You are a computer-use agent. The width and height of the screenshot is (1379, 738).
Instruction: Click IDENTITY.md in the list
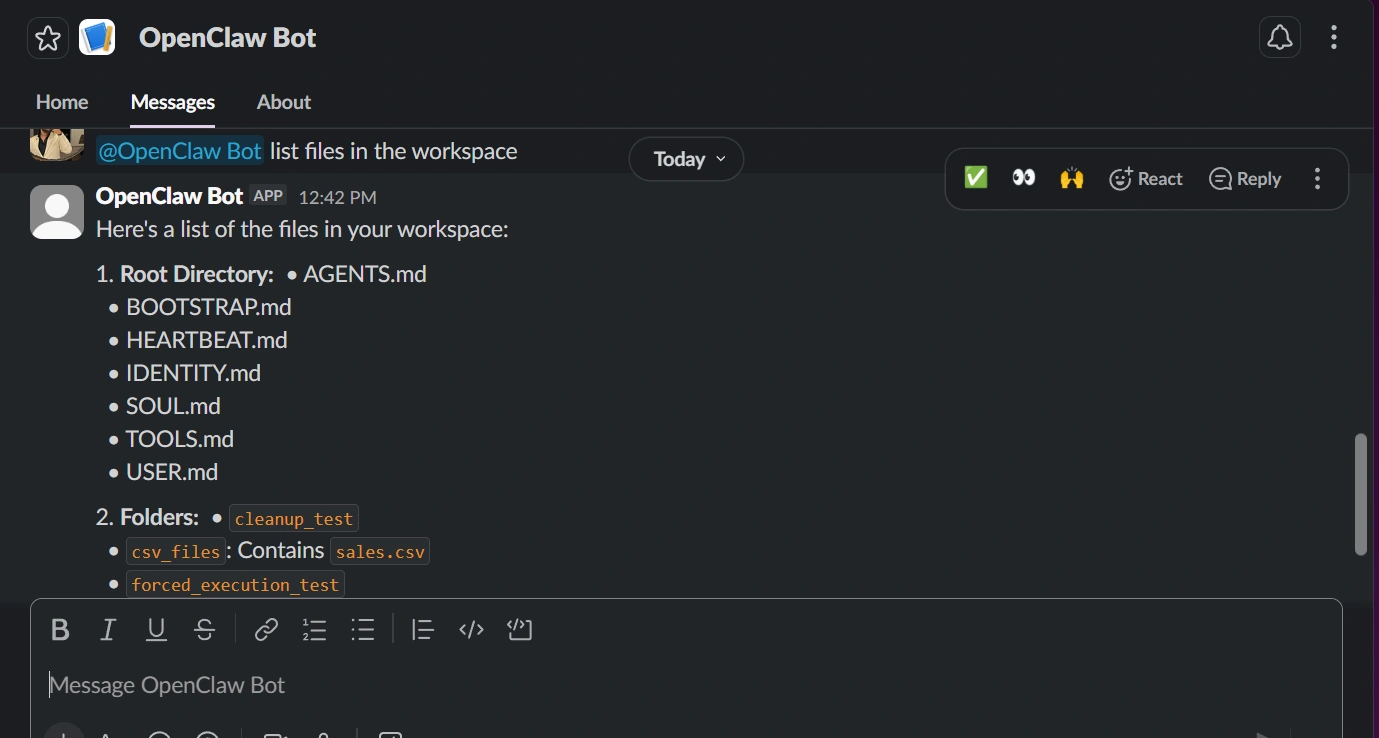point(194,373)
